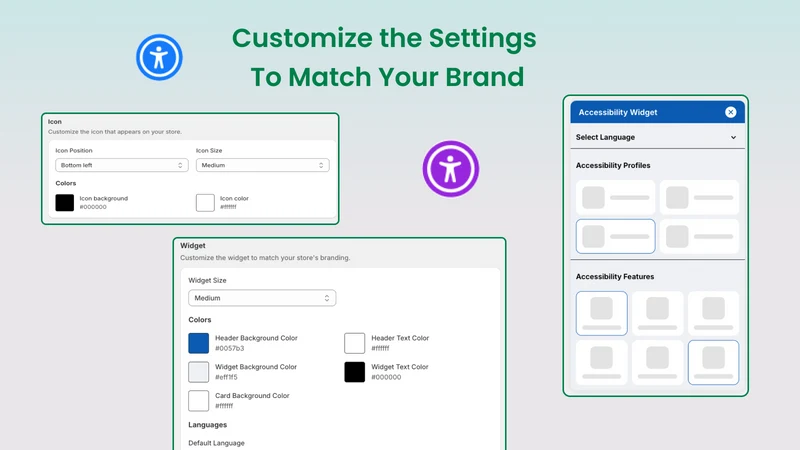
Task: Change the Header Background Color swatch
Action: click(198, 343)
